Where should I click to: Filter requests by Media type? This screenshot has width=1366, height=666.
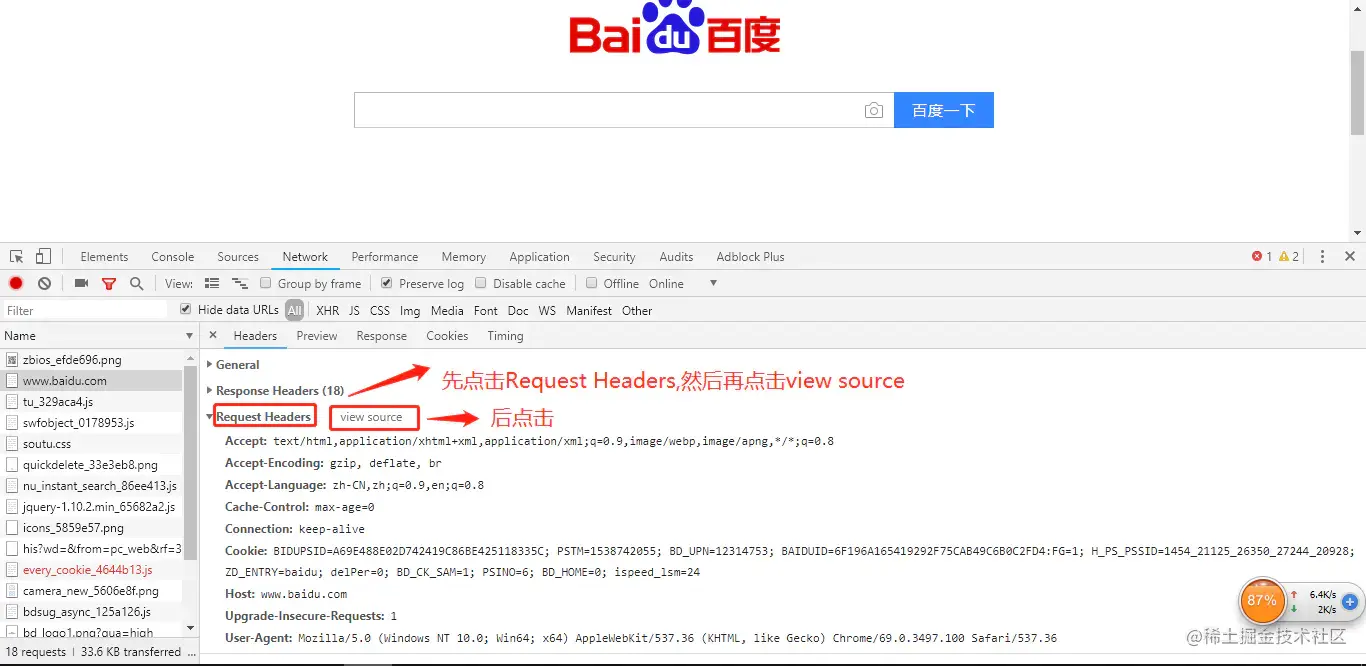[x=447, y=311]
